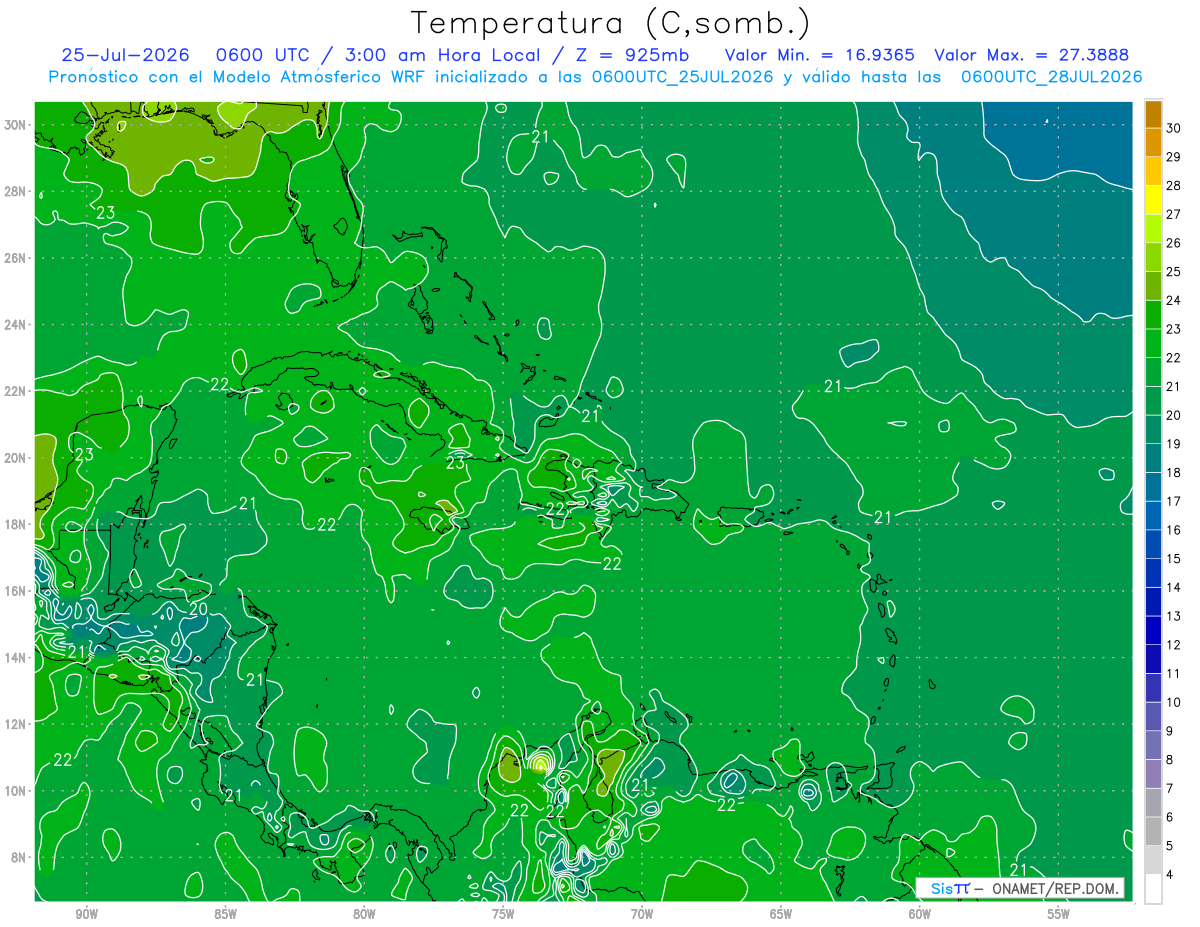This screenshot has width=1200, height=927.
Task: Click the 18N latitude axis label
Action: pos(16,524)
